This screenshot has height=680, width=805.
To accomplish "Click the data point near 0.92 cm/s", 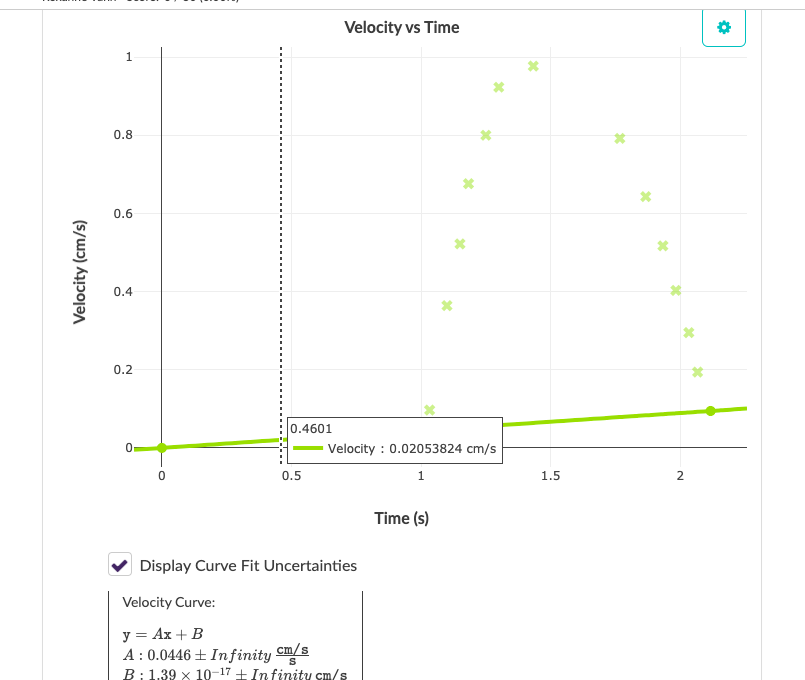I will click(x=498, y=87).
